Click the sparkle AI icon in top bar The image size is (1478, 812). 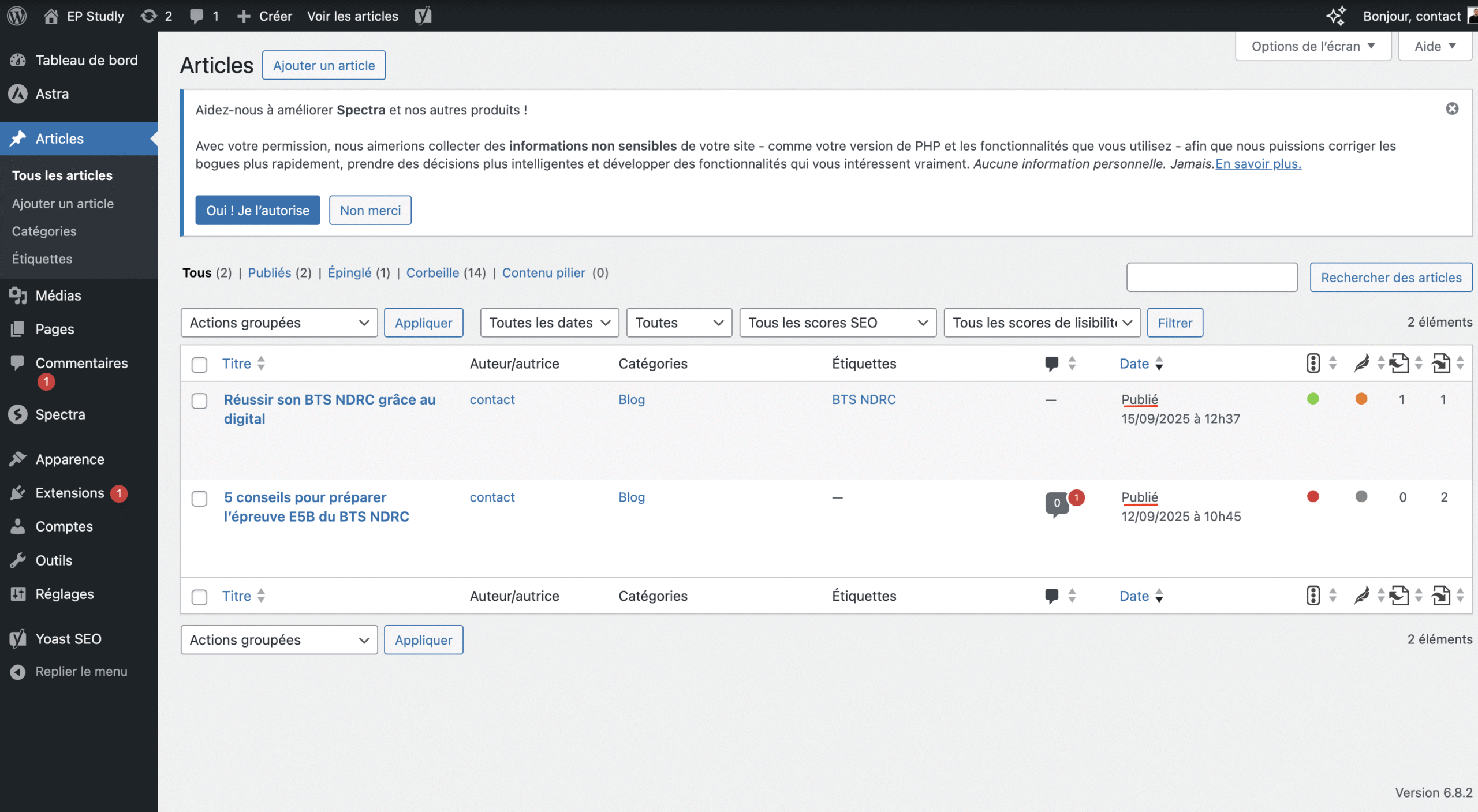pos(1336,16)
